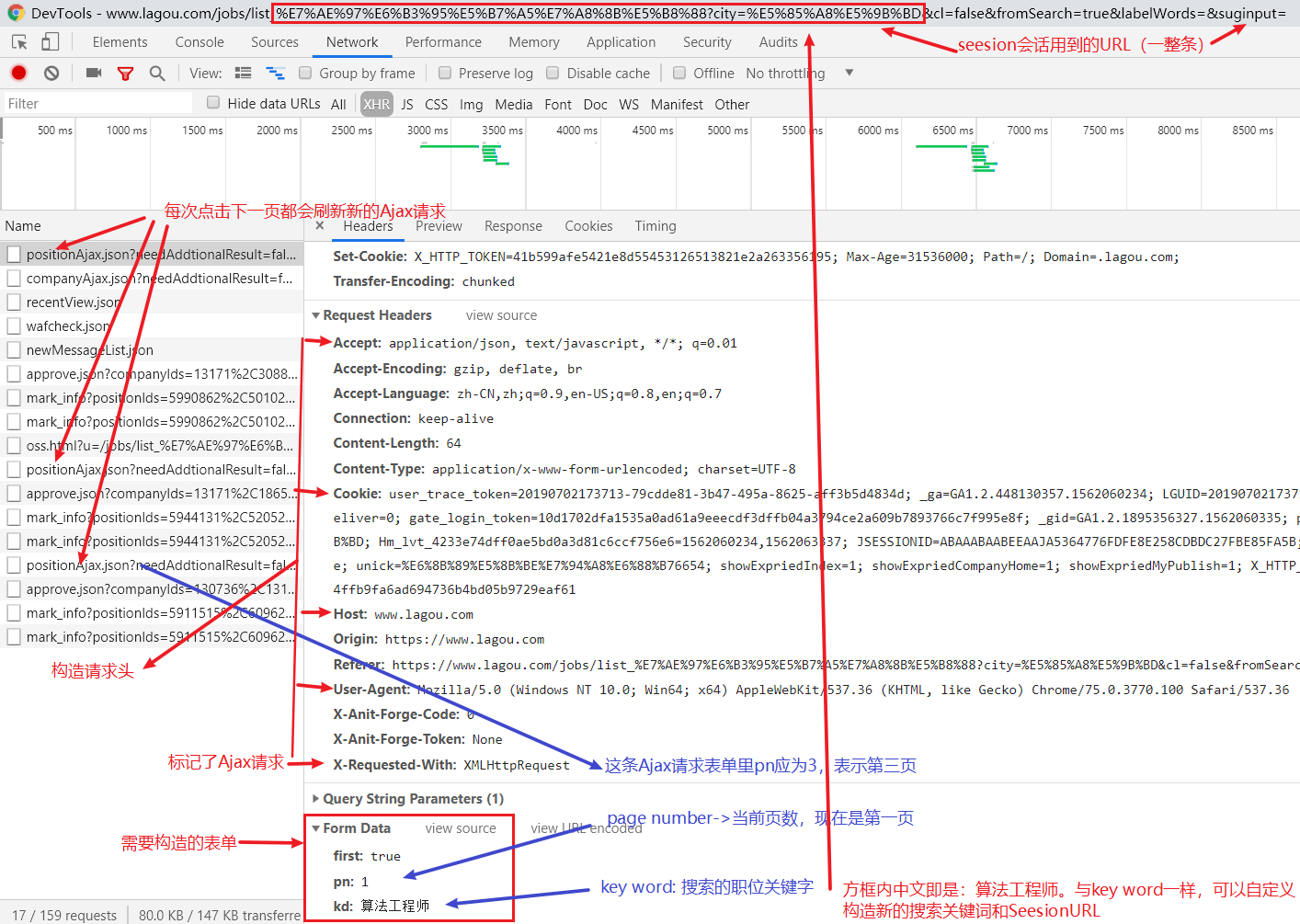Show the Response tab of the request
The height and width of the screenshot is (924, 1300).
pyautogui.click(x=513, y=226)
